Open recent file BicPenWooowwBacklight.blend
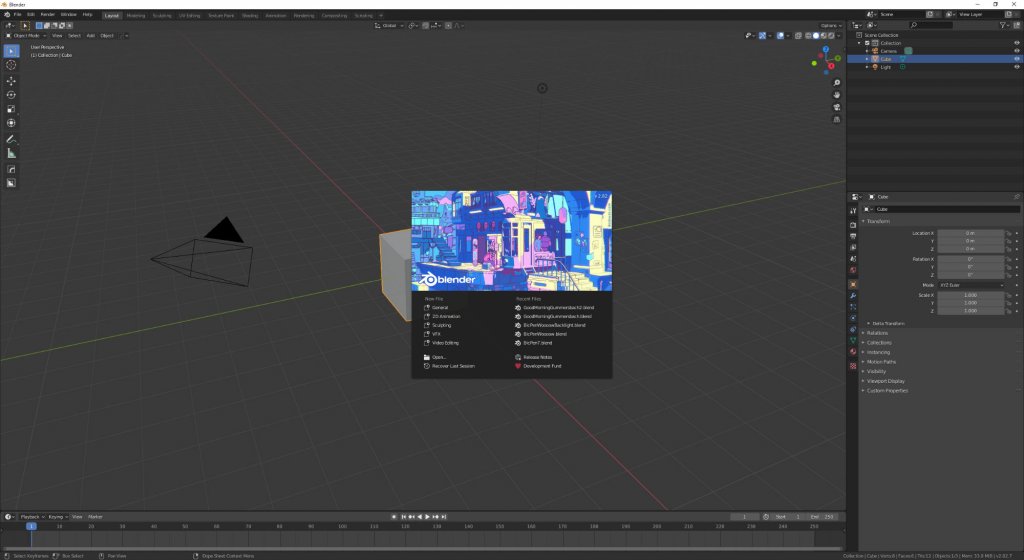Viewport: 1024px width, 560px height. coord(554,325)
